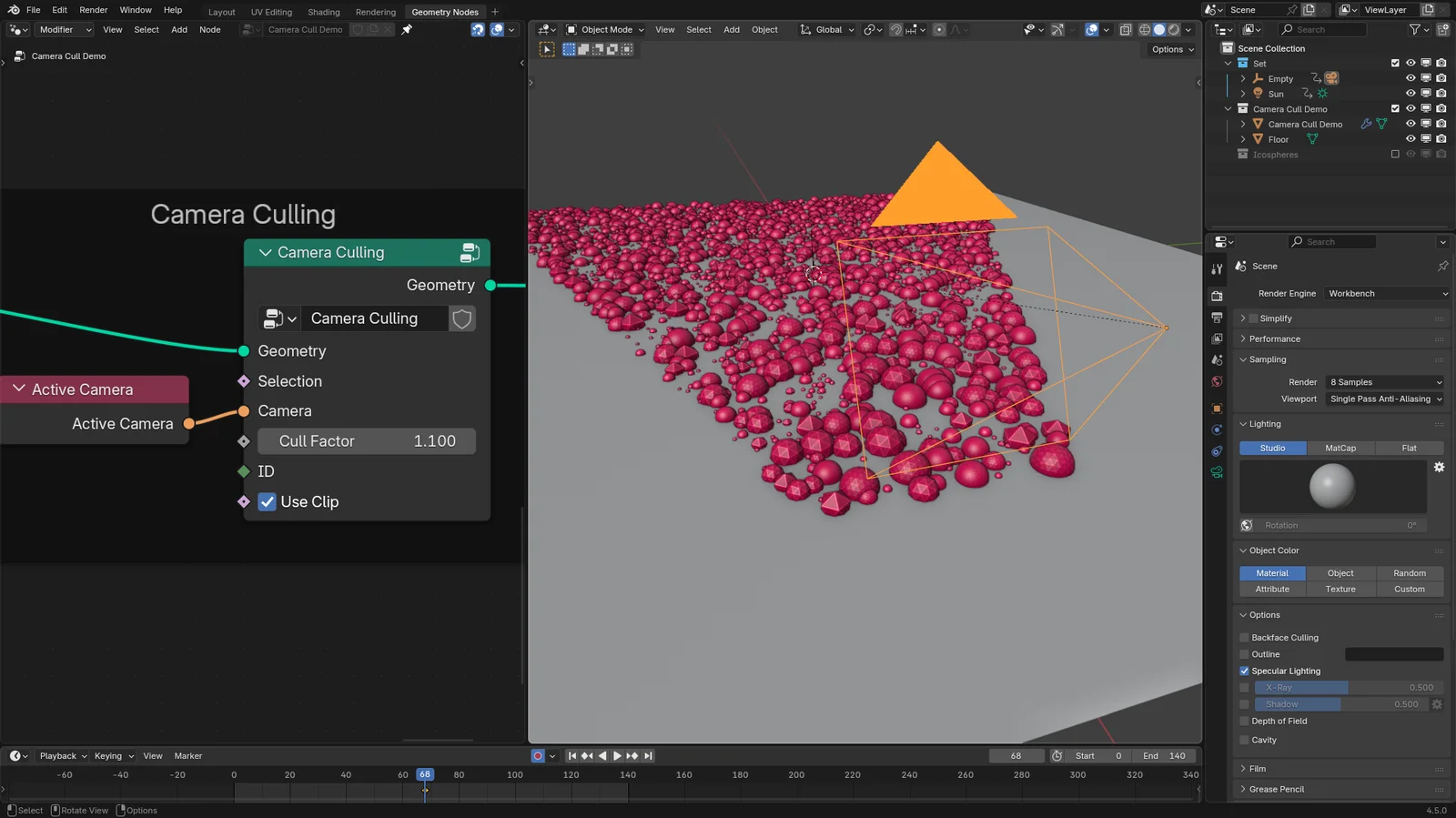Uncheck the Use Clip checkbox

pyautogui.click(x=267, y=502)
